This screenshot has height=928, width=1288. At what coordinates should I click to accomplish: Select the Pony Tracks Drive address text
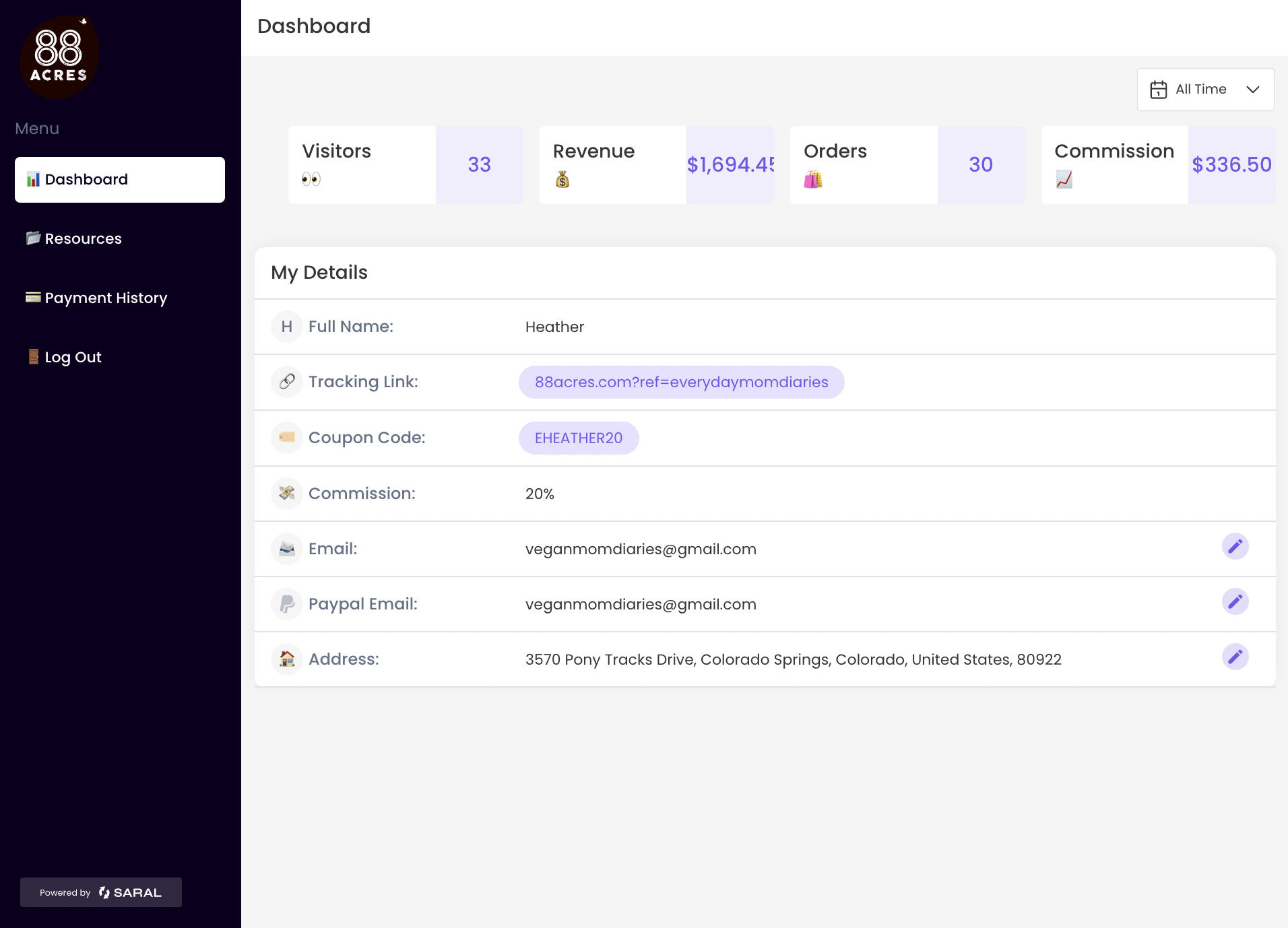794,660
